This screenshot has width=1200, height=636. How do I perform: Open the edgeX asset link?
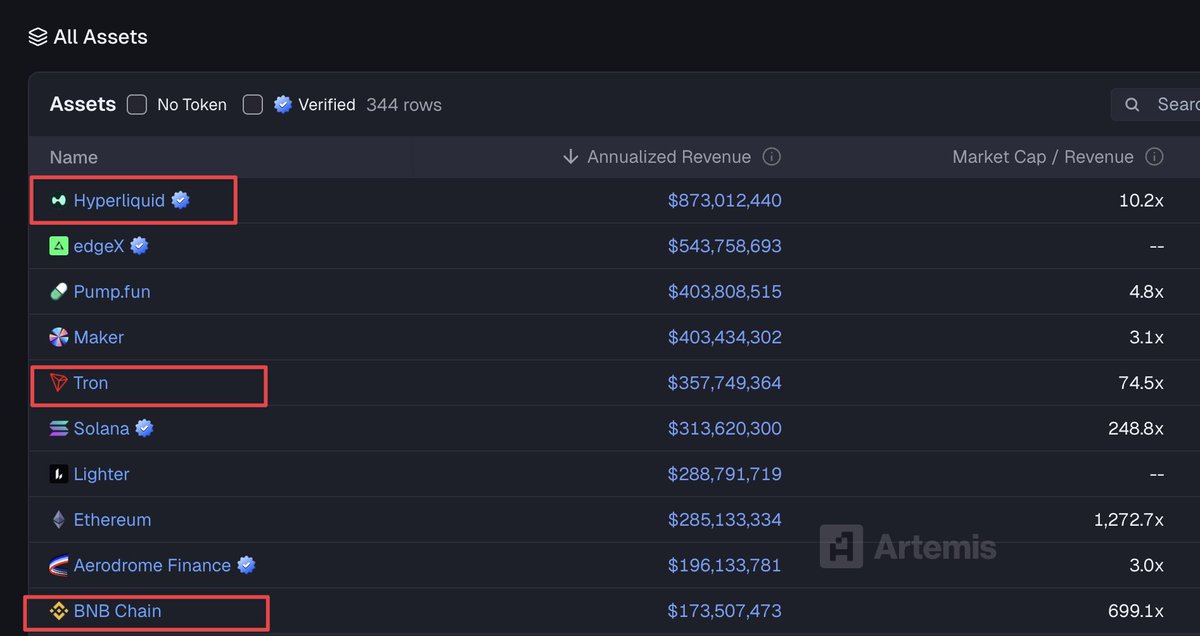click(99, 246)
